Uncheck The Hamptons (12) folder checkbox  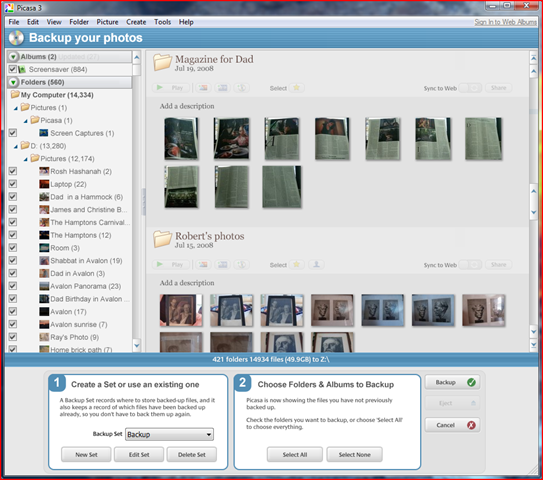point(12,235)
